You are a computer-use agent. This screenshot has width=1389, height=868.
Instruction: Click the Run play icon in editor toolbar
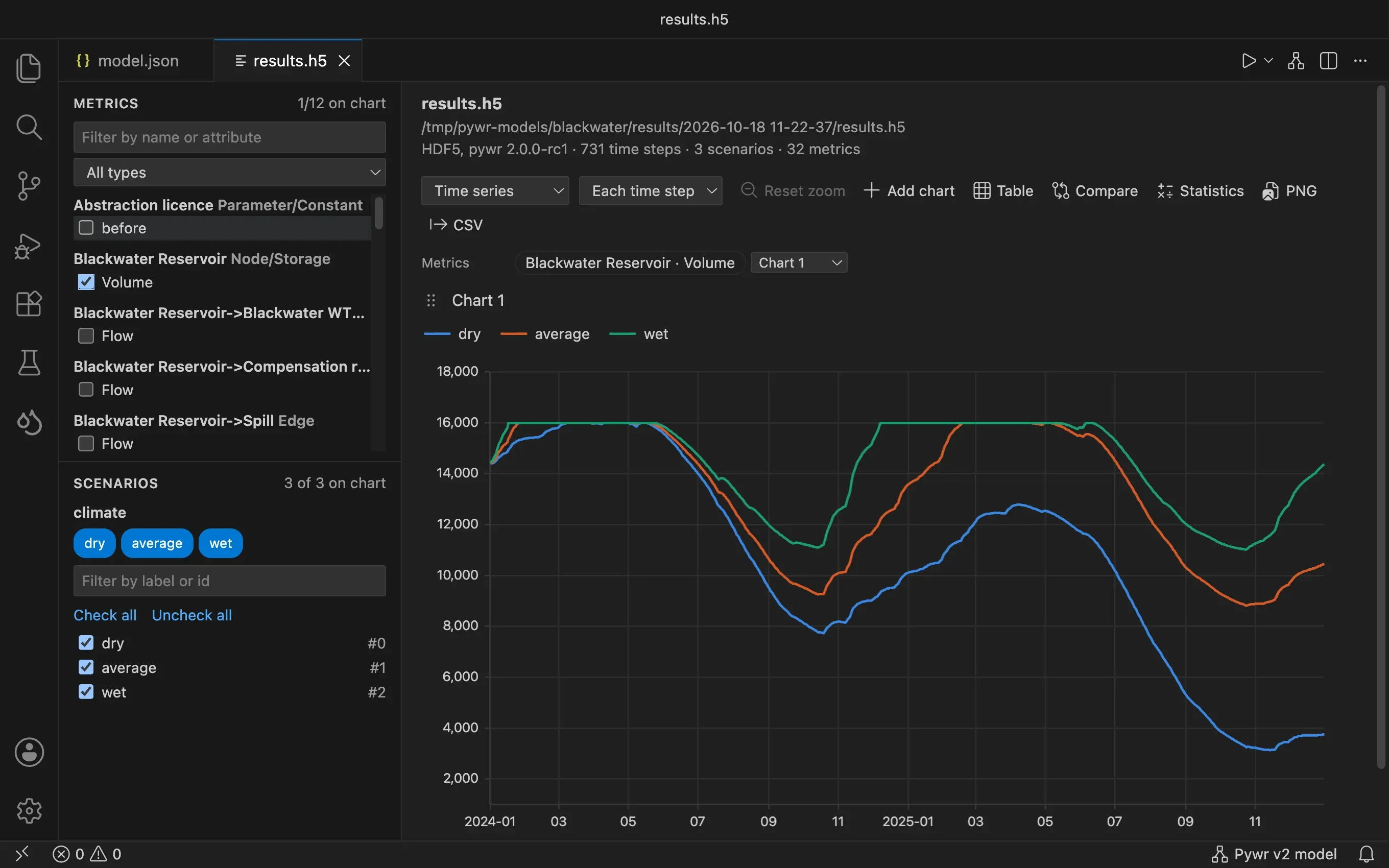1249,61
